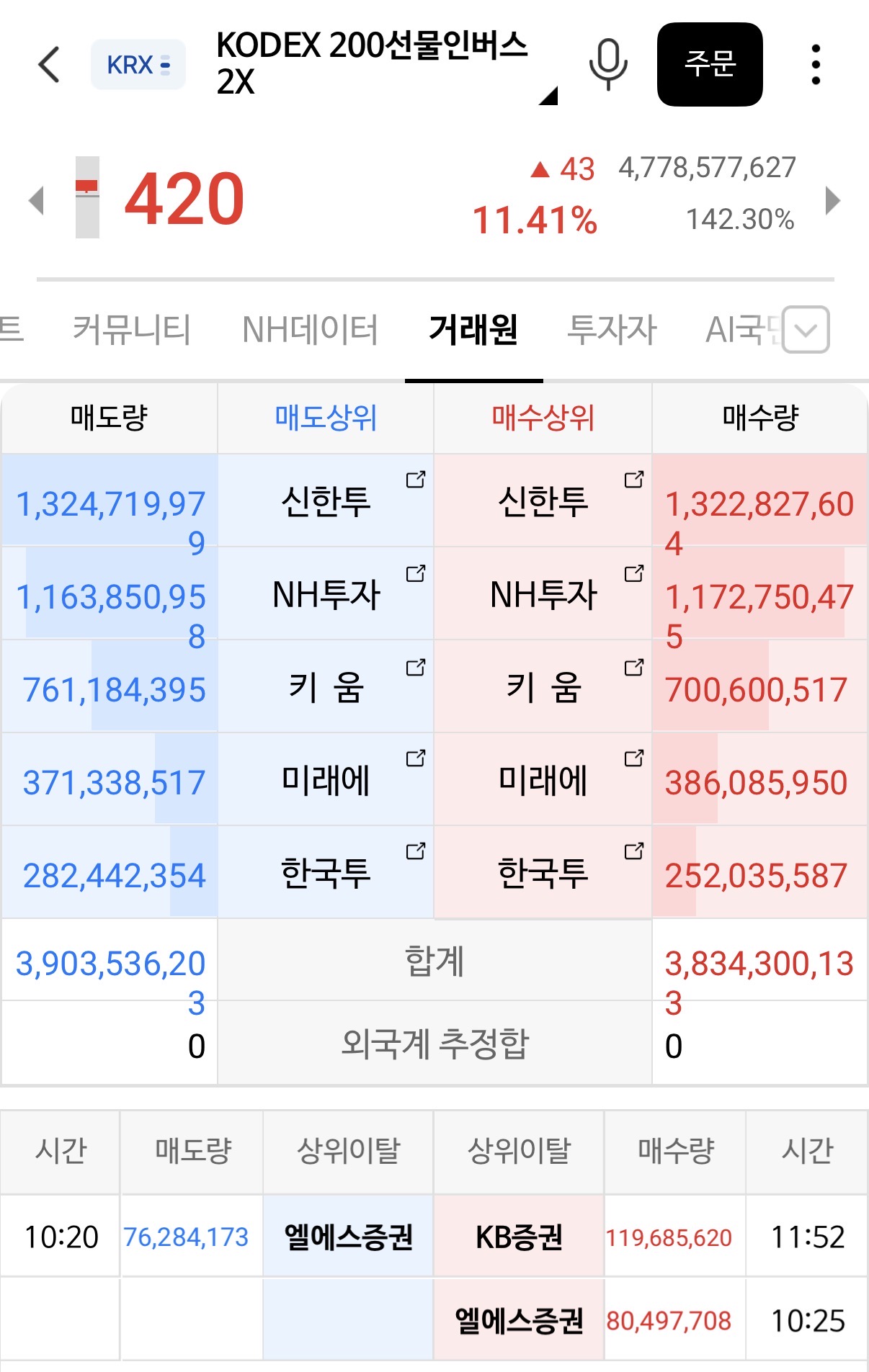
Task: Tap the microphone voice search icon
Action: click(607, 65)
